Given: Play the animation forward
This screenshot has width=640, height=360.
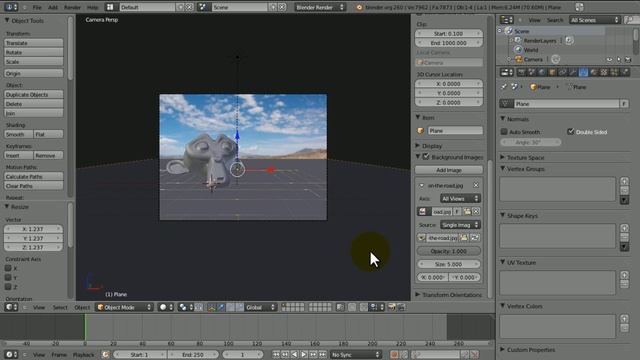Looking at the screenshot, I should click(304, 355).
